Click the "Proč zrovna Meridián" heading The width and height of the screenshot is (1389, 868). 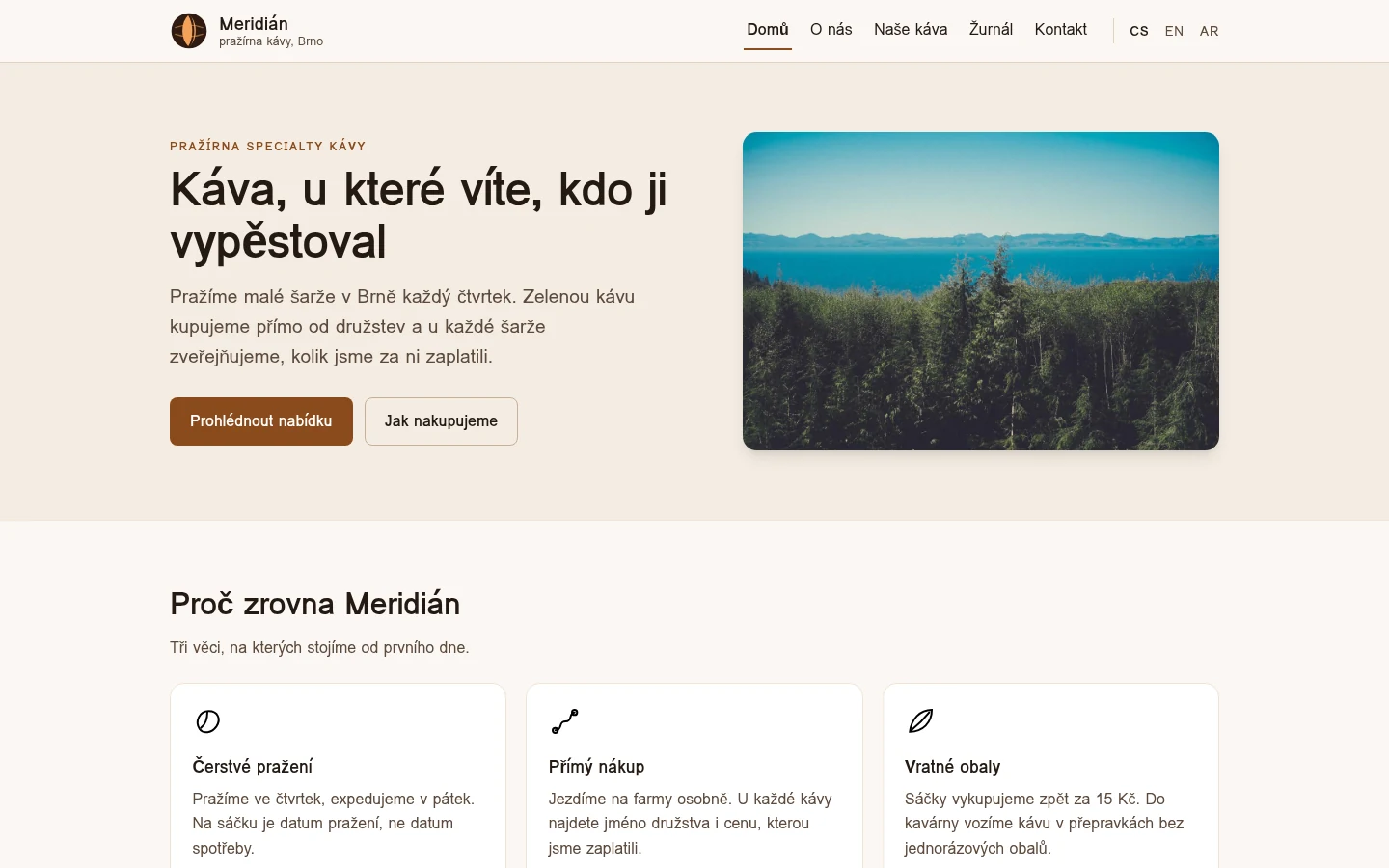point(315,604)
